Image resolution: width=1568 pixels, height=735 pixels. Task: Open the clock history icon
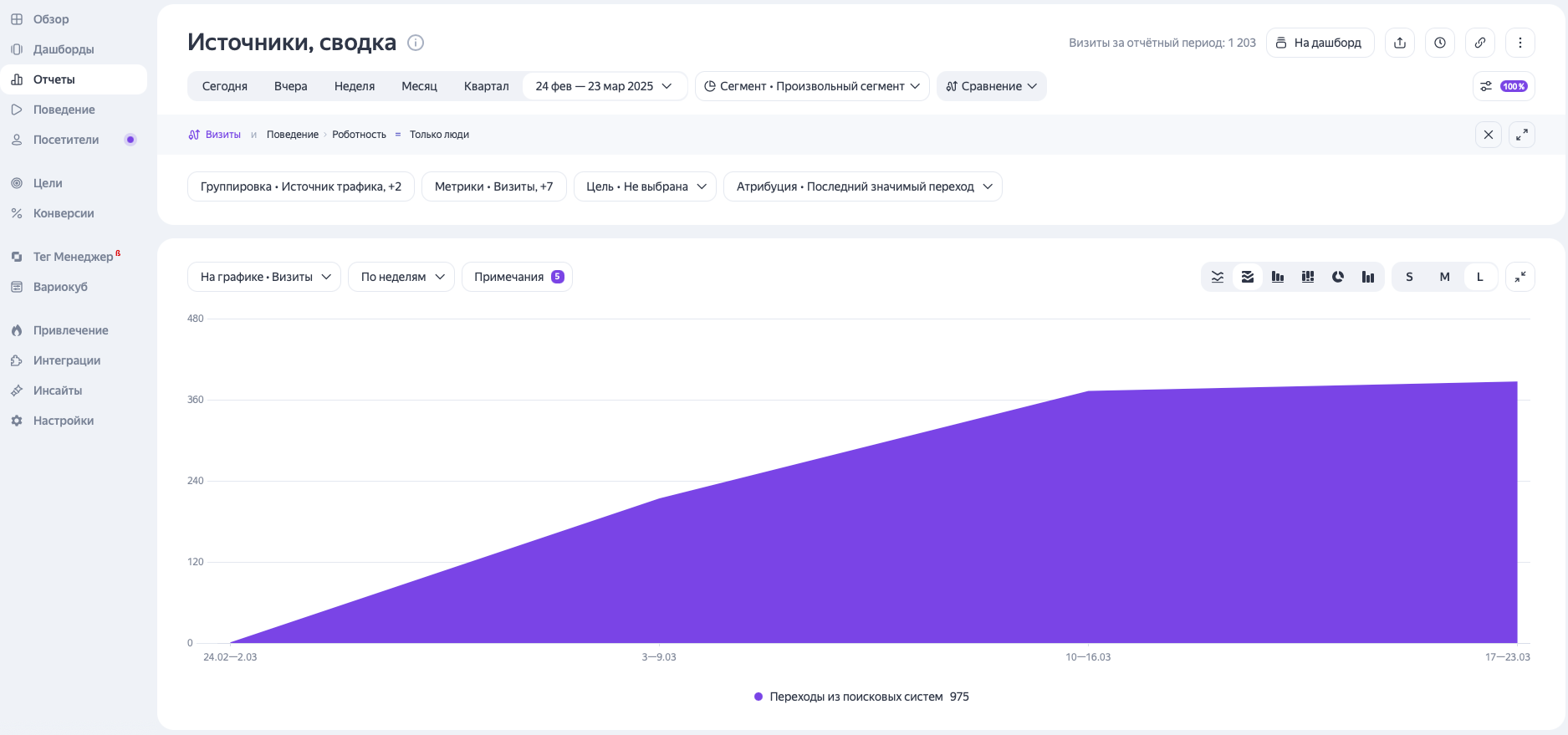point(1440,43)
